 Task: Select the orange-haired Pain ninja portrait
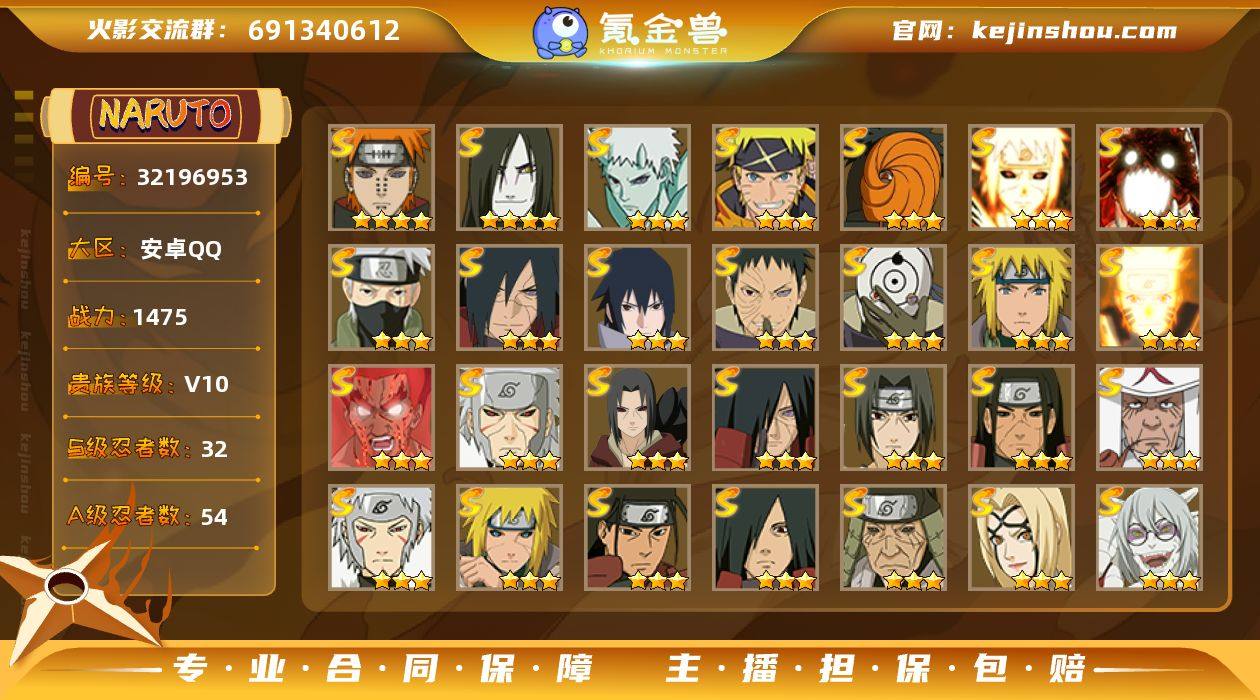(382, 178)
